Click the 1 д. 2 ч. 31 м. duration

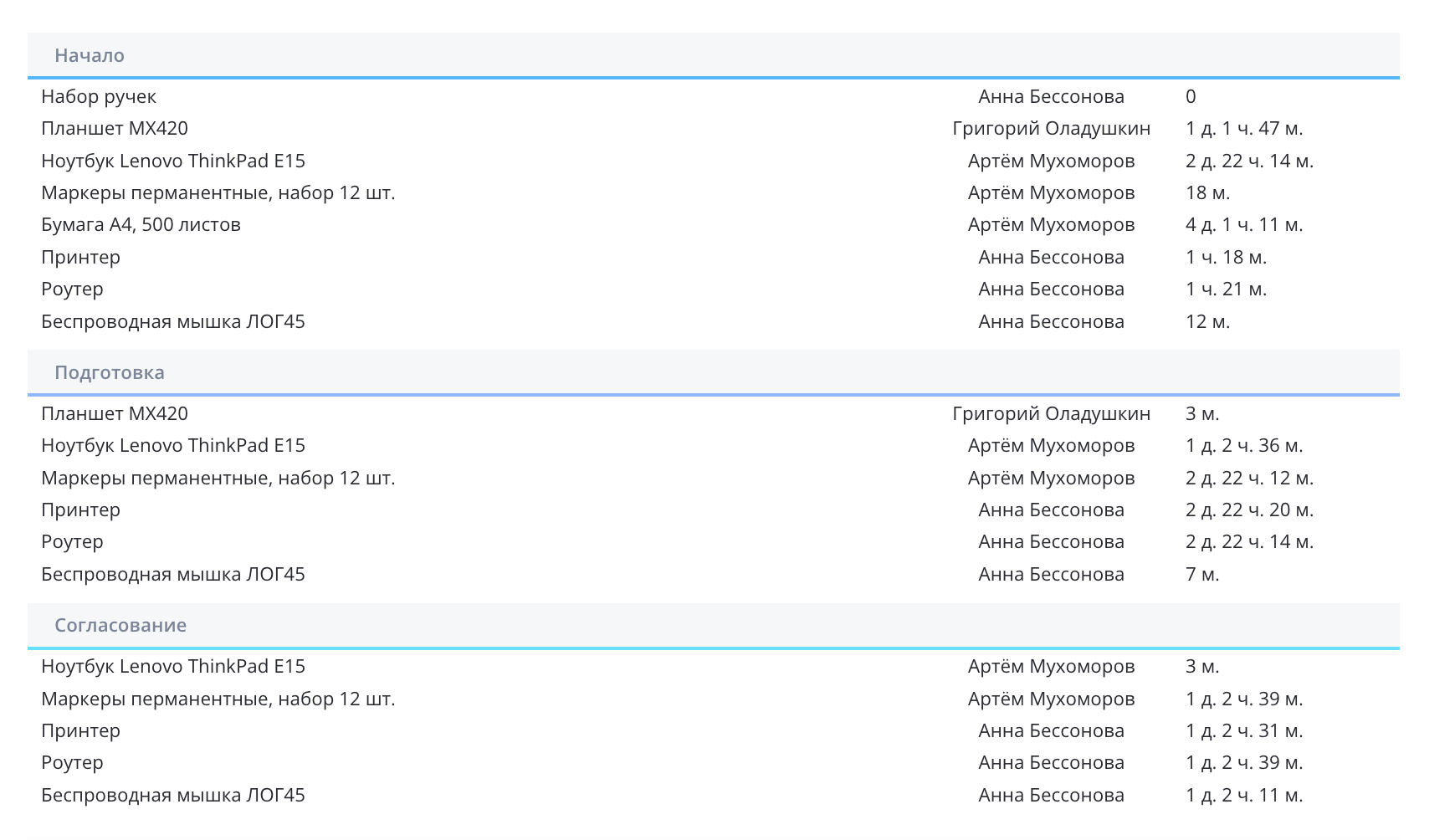click(1243, 731)
